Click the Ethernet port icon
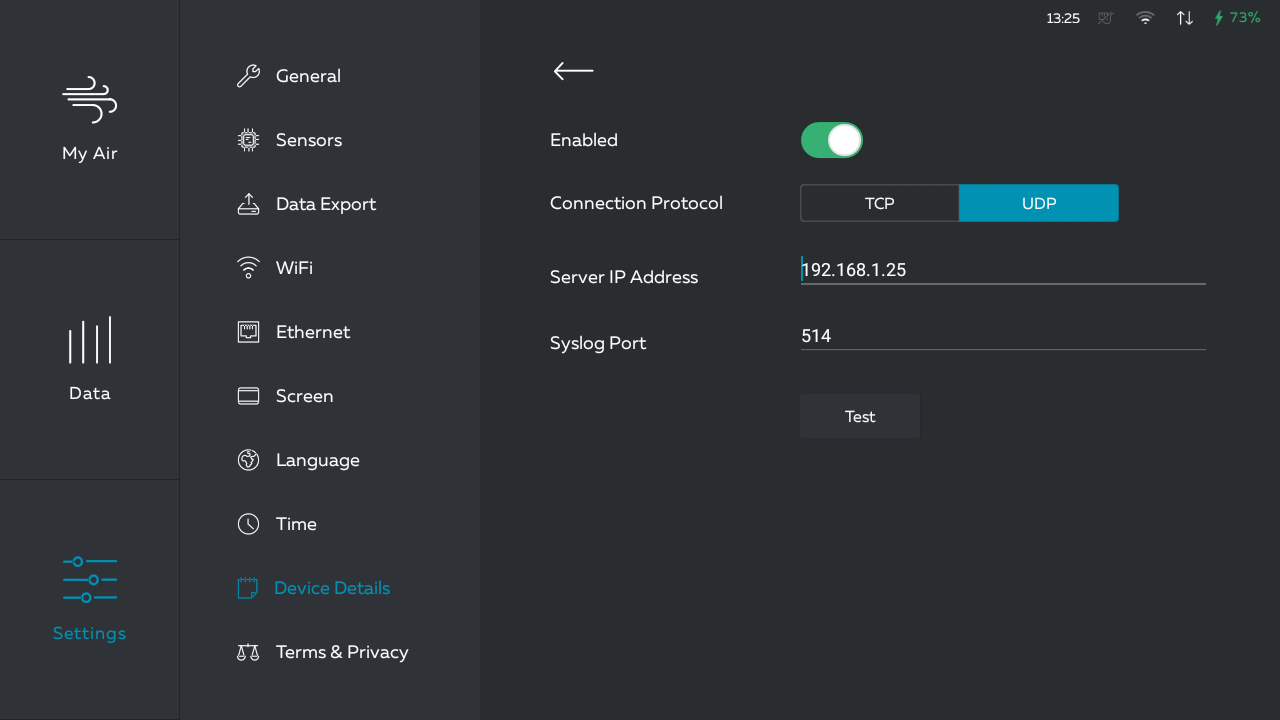Viewport: 1280px width, 720px height. [248, 332]
